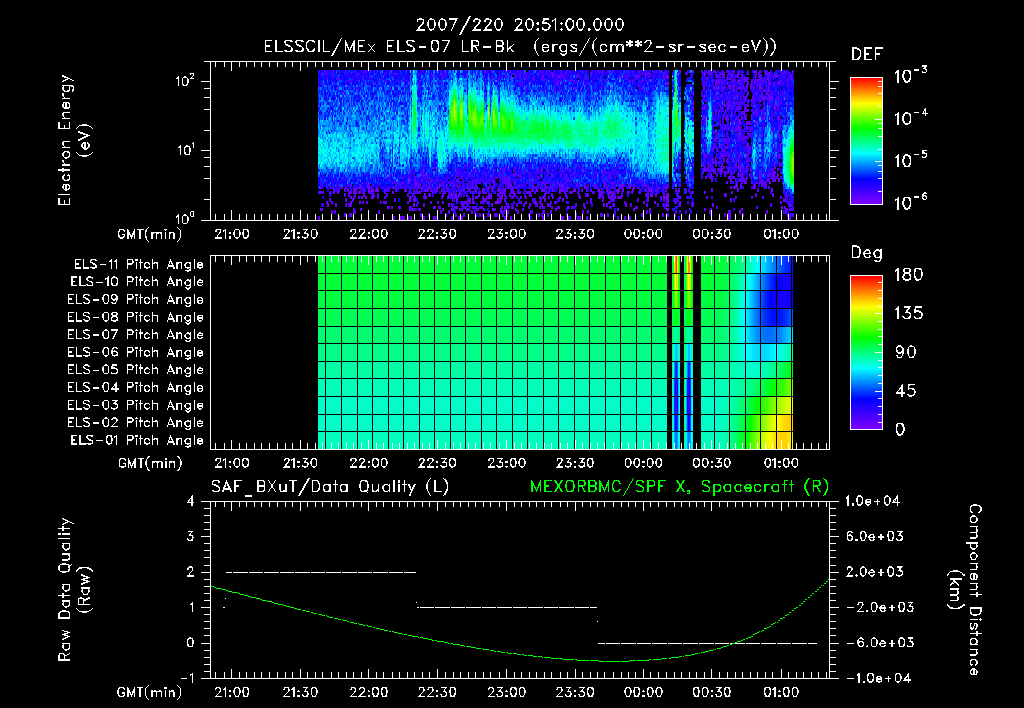
Task: Click the Component Distance (km) axis label
Action: point(965,590)
